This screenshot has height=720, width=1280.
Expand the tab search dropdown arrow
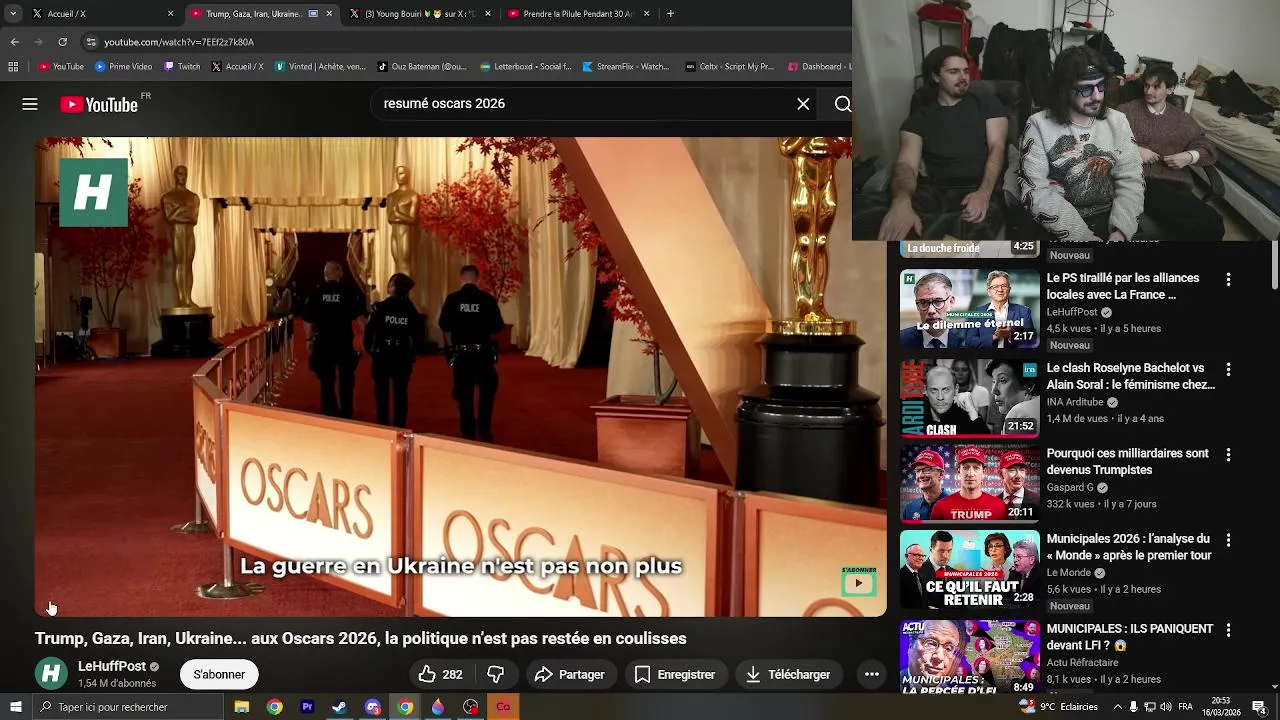click(x=13, y=14)
